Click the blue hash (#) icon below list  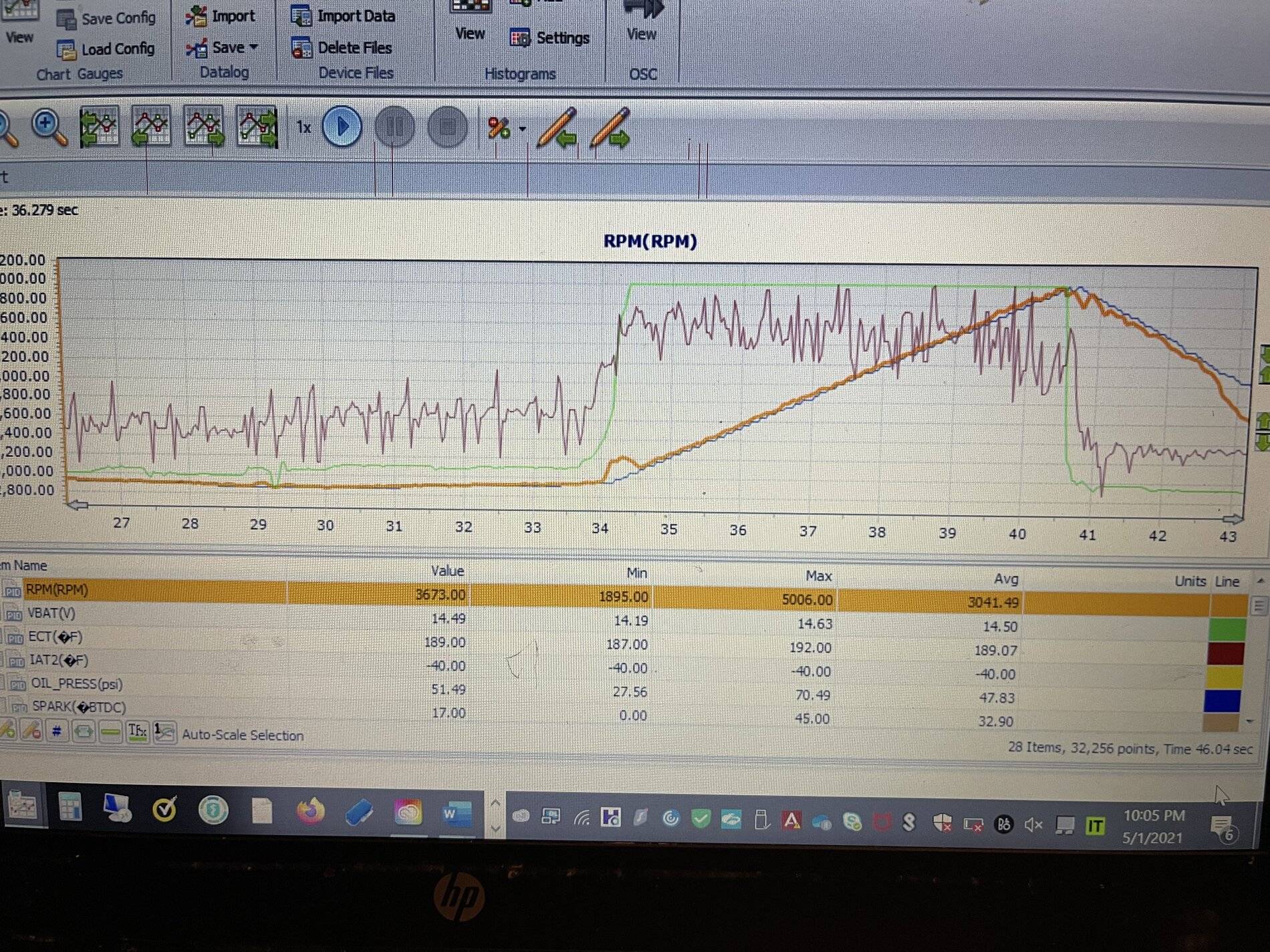pos(57,732)
